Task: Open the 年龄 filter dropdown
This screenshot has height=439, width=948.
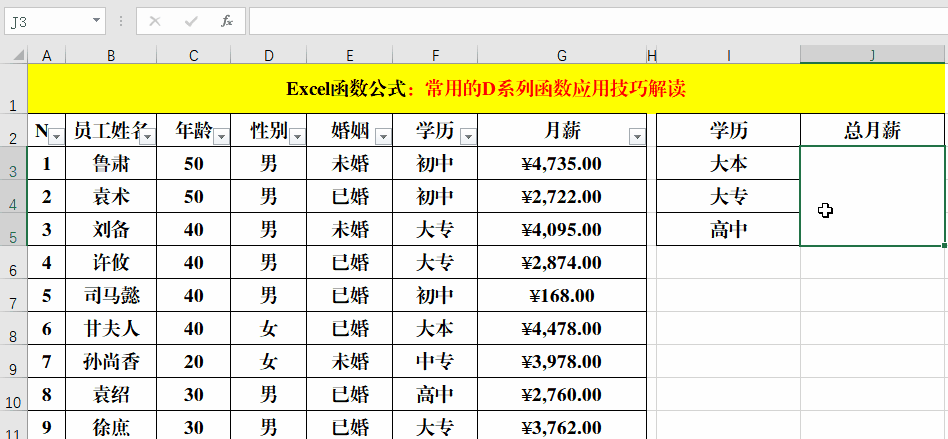Action: tap(221, 138)
